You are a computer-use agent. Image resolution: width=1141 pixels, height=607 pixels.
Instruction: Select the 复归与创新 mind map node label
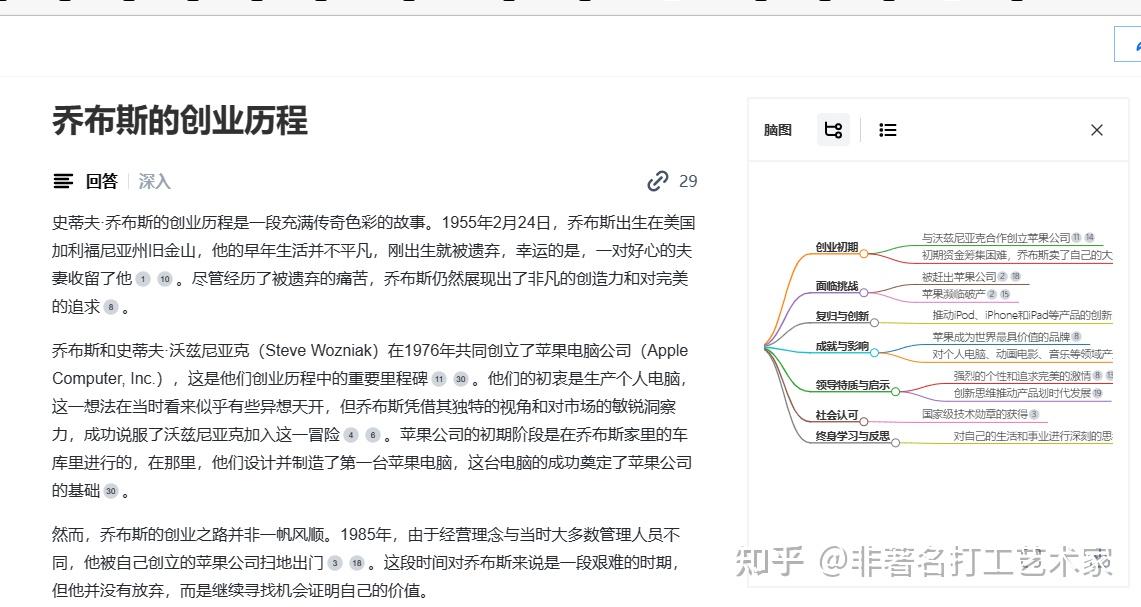click(842, 316)
